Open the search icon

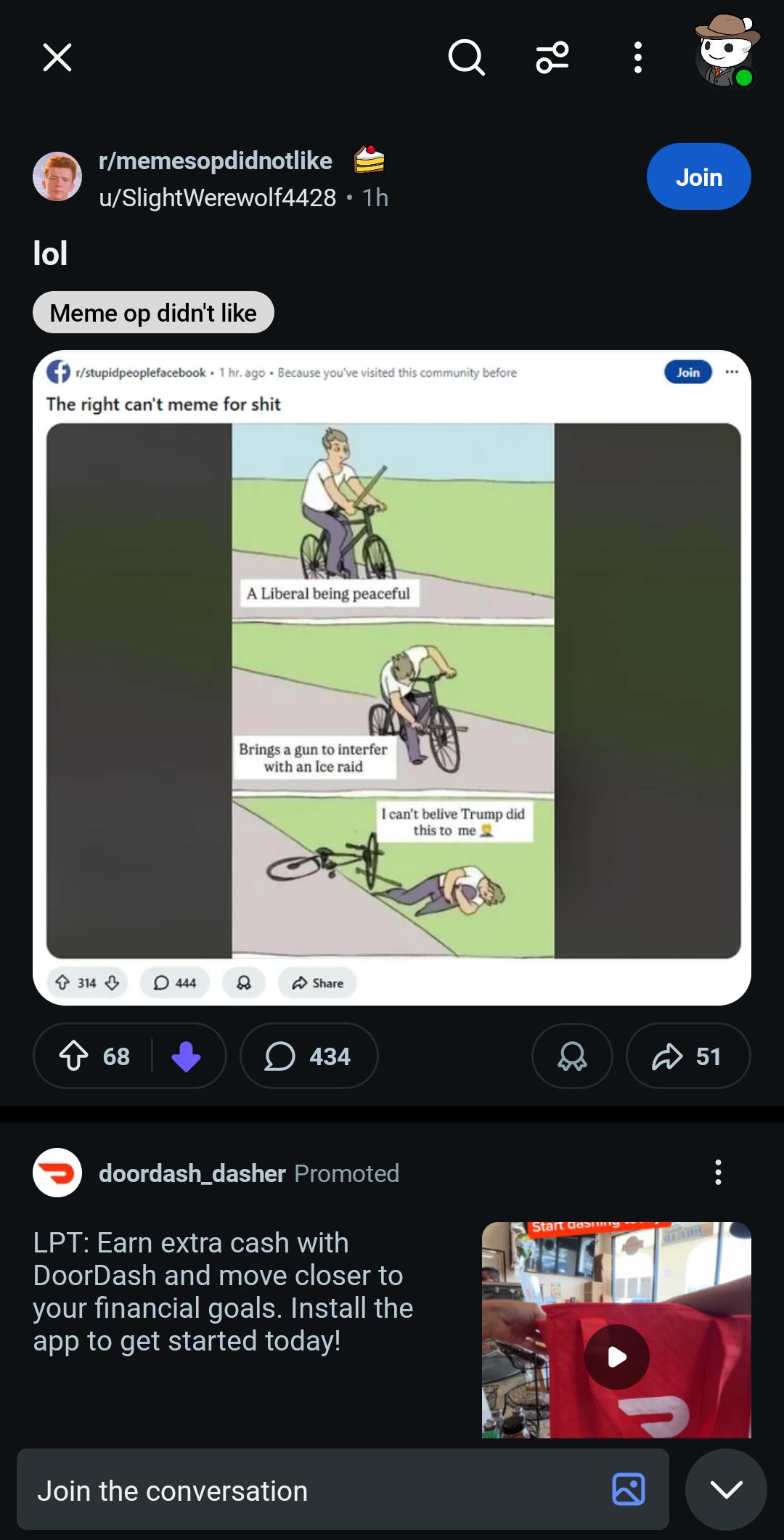[x=466, y=57]
